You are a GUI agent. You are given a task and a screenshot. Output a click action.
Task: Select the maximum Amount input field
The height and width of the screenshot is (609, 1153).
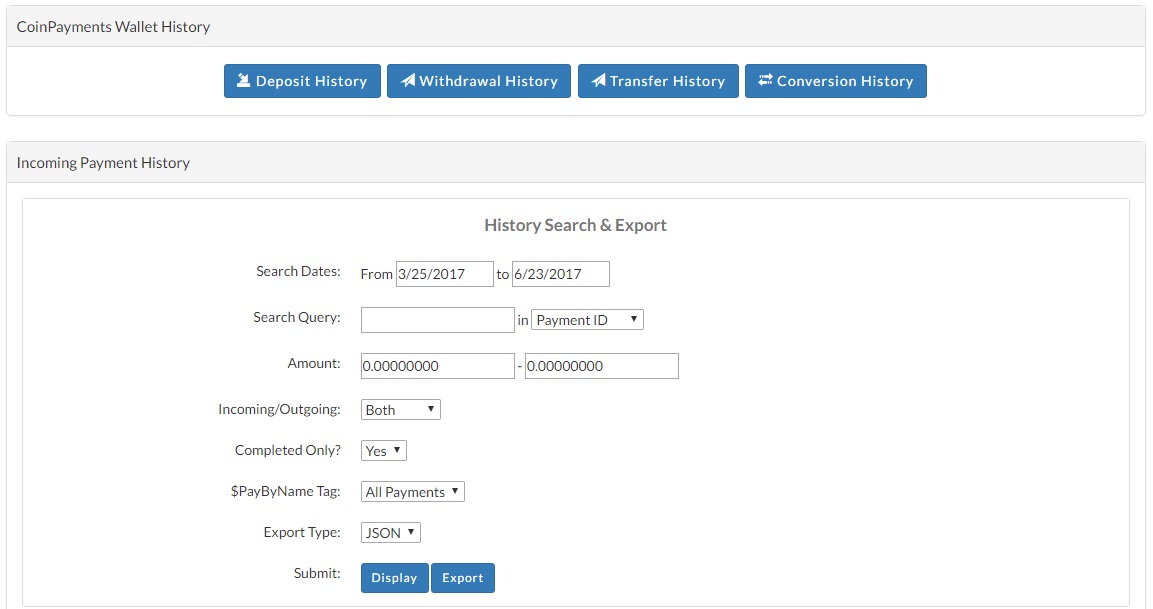click(601, 366)
